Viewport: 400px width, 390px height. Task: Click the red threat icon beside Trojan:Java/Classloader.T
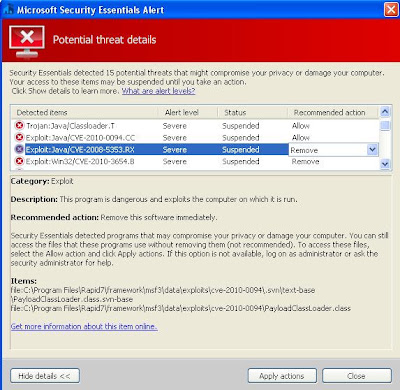[x=20, y=125]
